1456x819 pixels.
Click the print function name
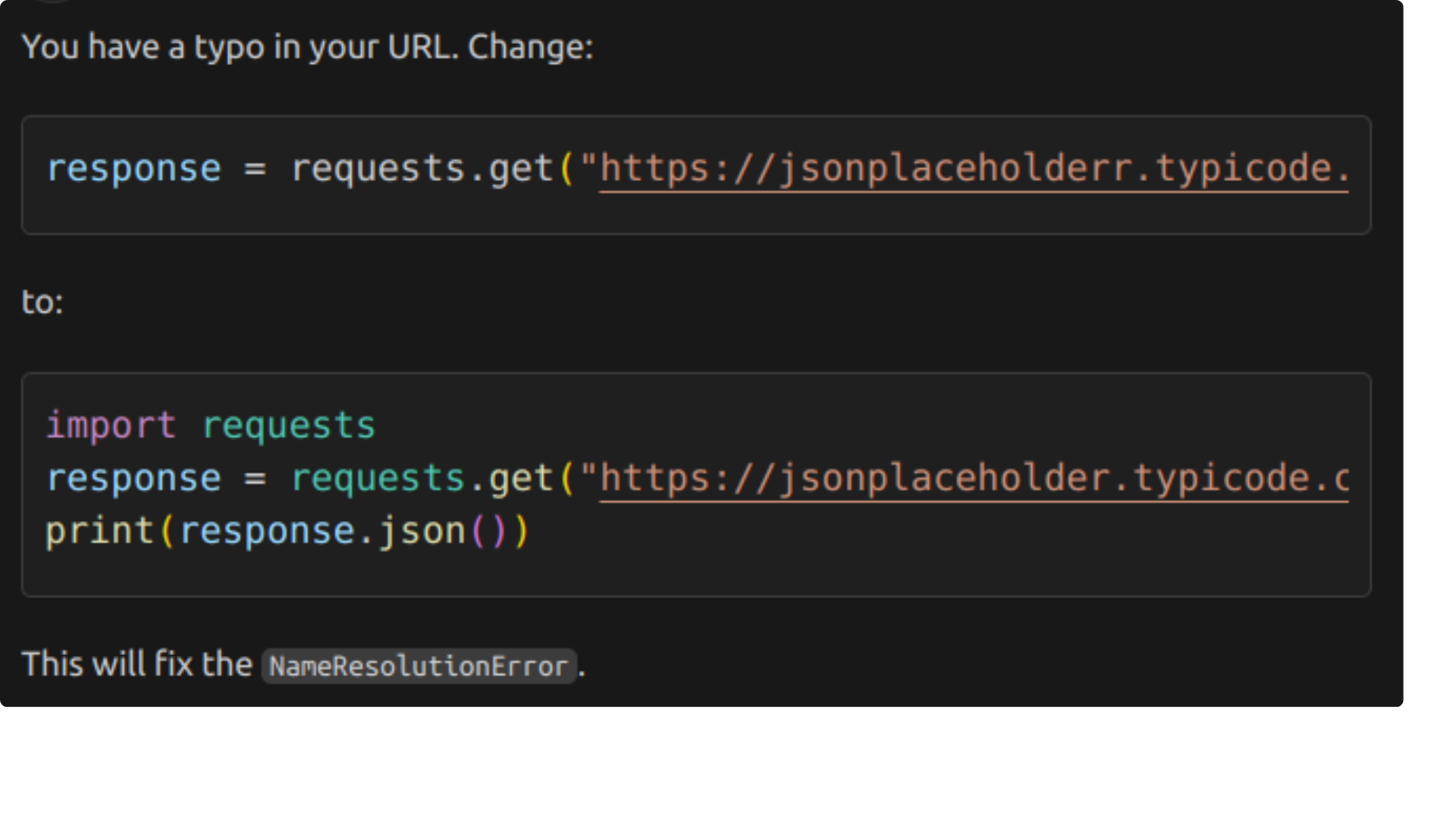click(x=100, y=531)
